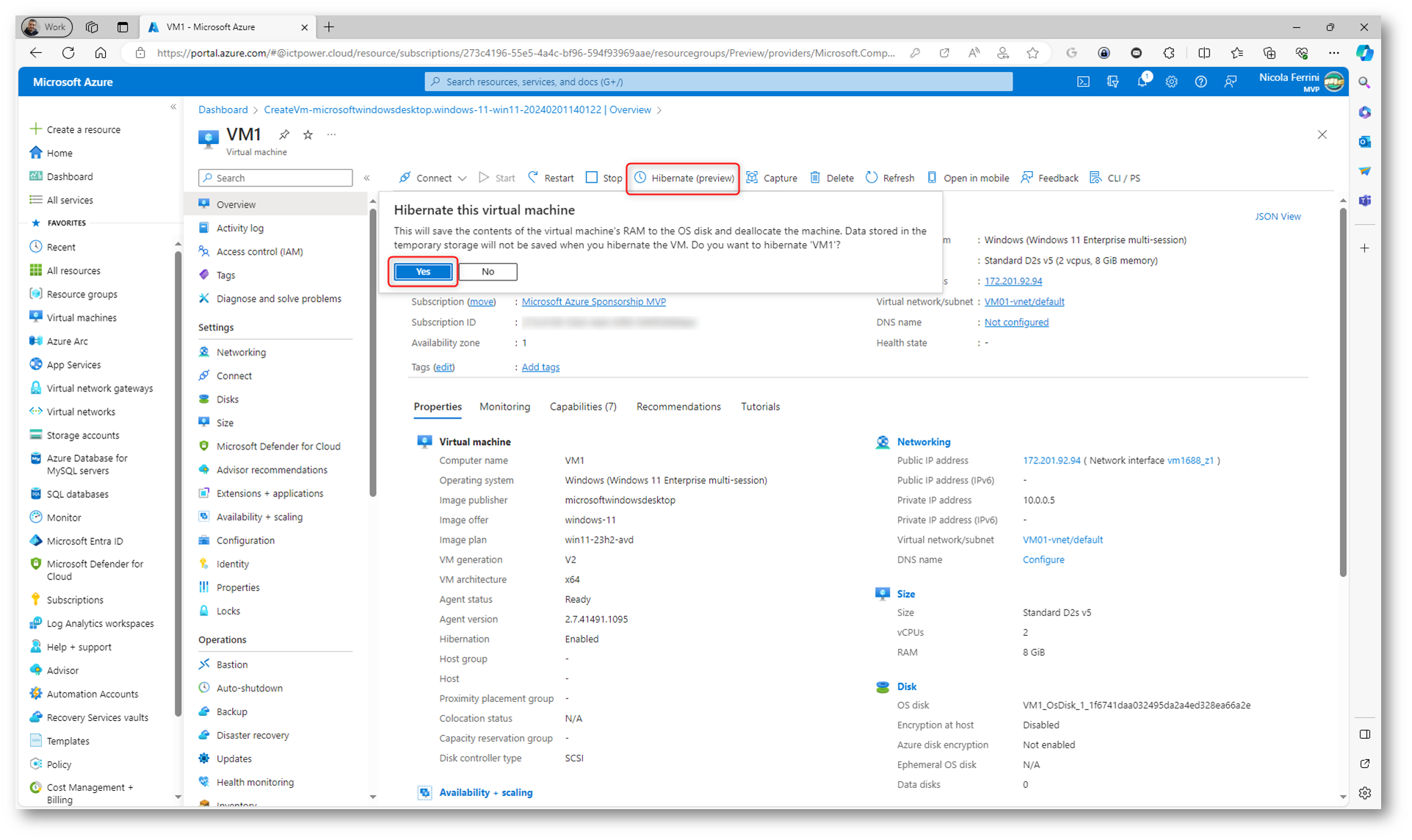
Task: Click the move subscription link
Action: pos(482,302)
